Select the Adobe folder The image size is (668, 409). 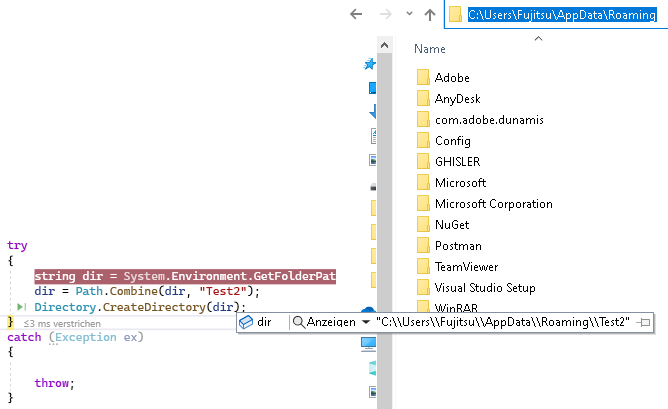[452, 78]
